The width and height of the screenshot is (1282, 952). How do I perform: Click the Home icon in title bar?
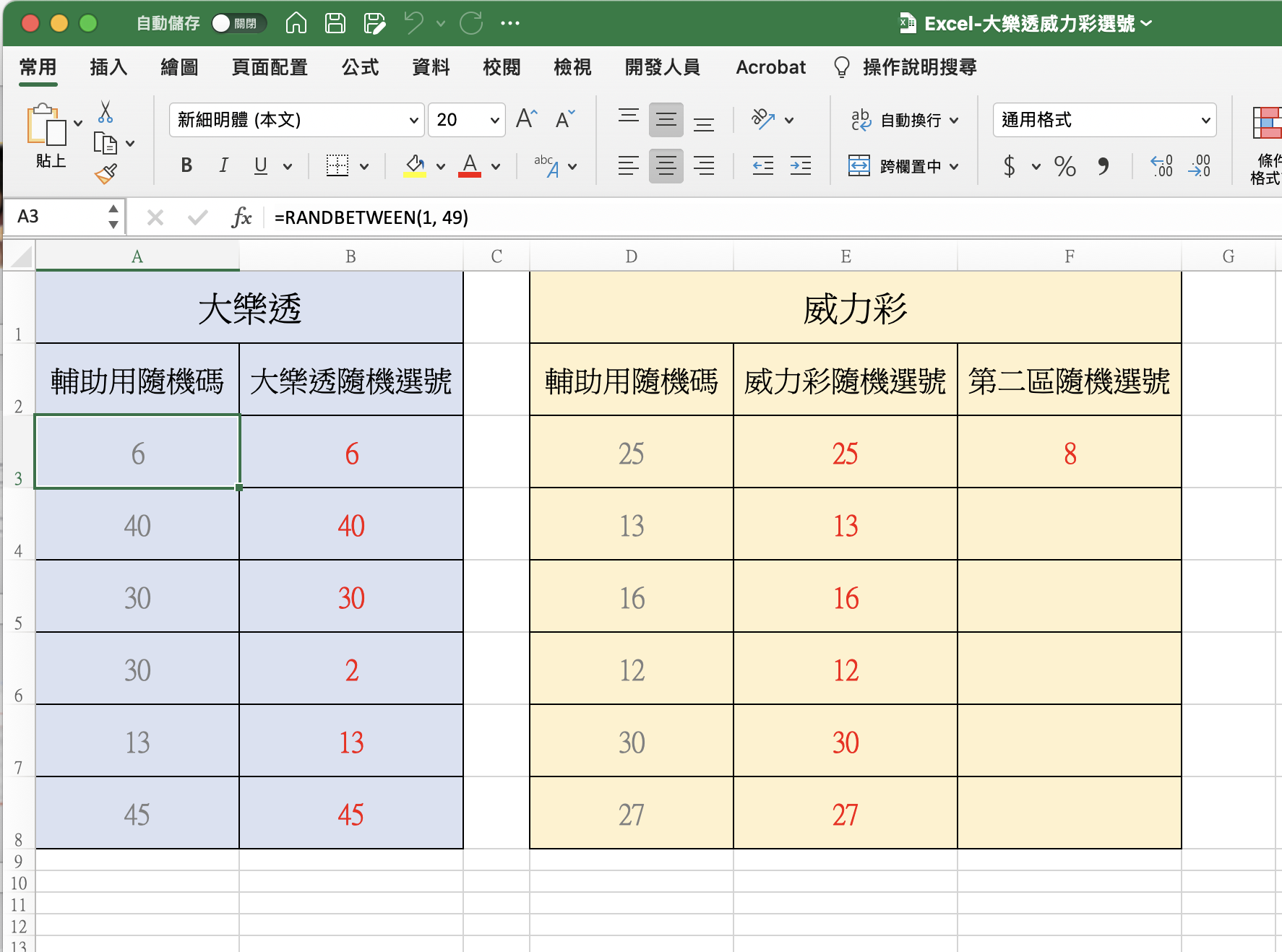point(296,23)
